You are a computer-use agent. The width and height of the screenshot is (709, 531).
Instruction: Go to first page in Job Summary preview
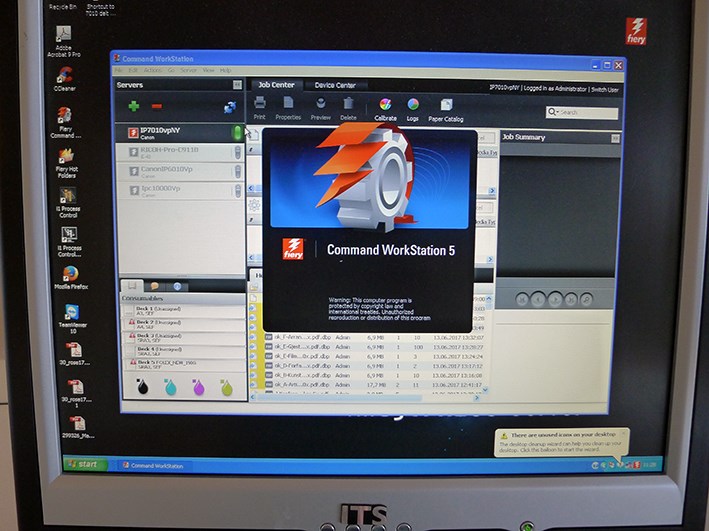[522, 299]
